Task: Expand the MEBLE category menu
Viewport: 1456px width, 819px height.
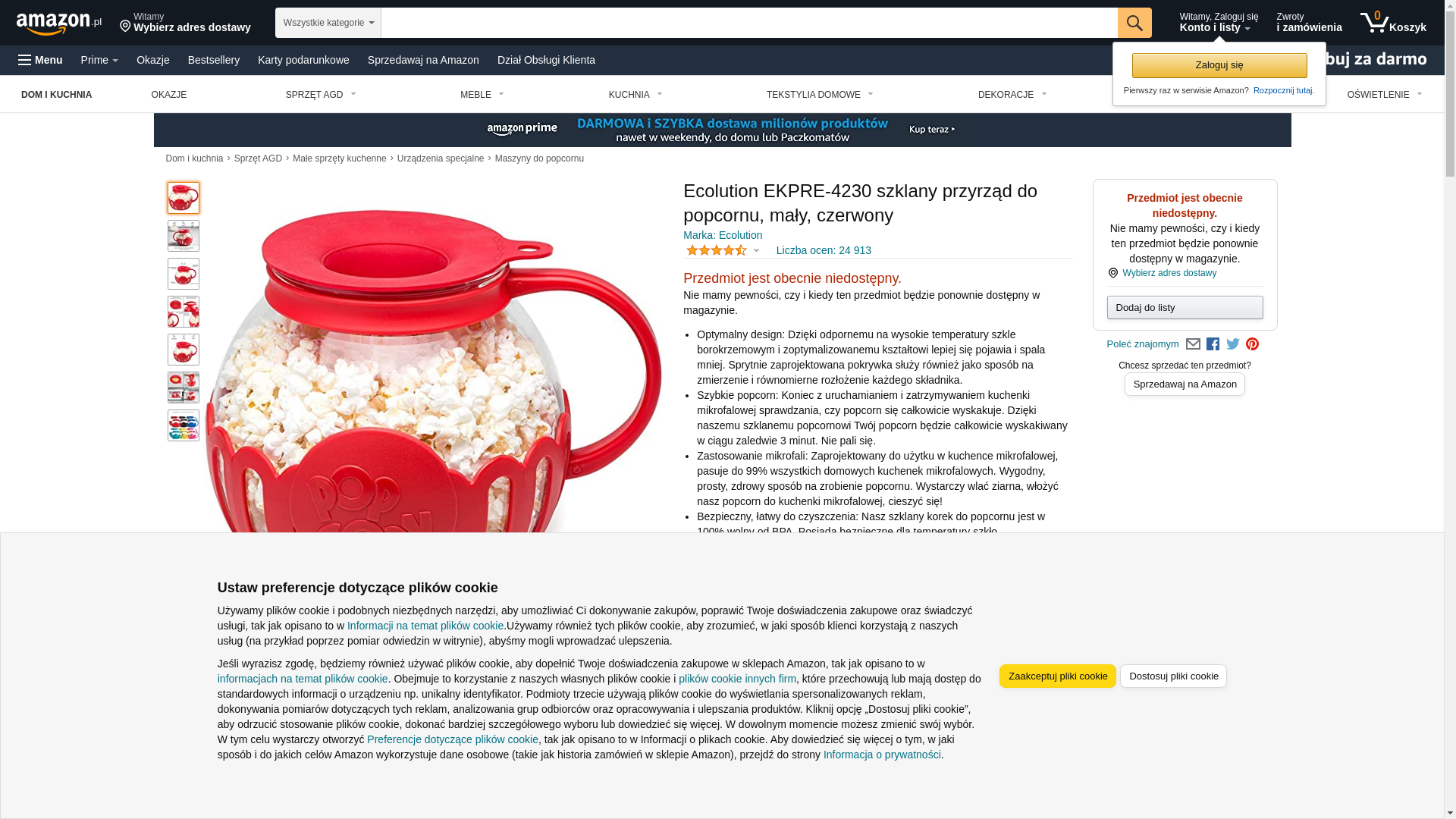Action: click(x=482, y=95)
